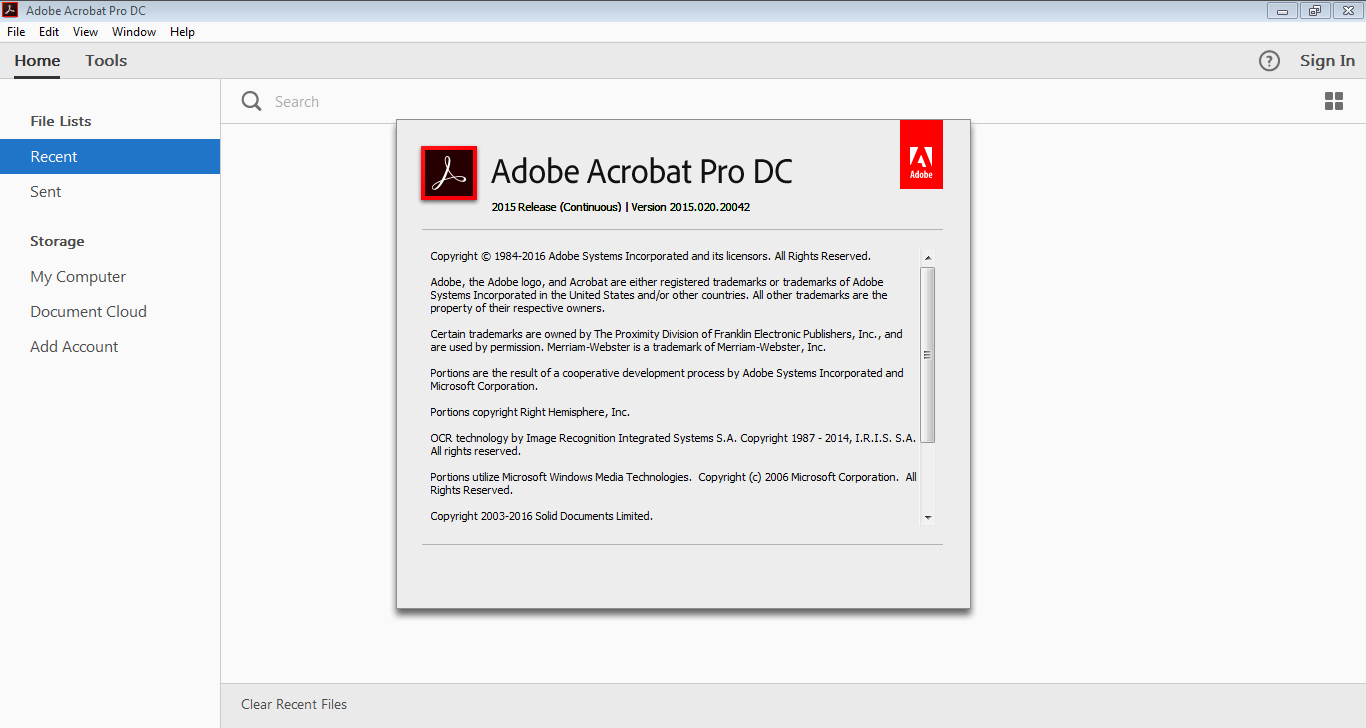Click the search magnifier icon
Image resolution: width=1366 pixels, height=728 pixels.
[252, 101]
